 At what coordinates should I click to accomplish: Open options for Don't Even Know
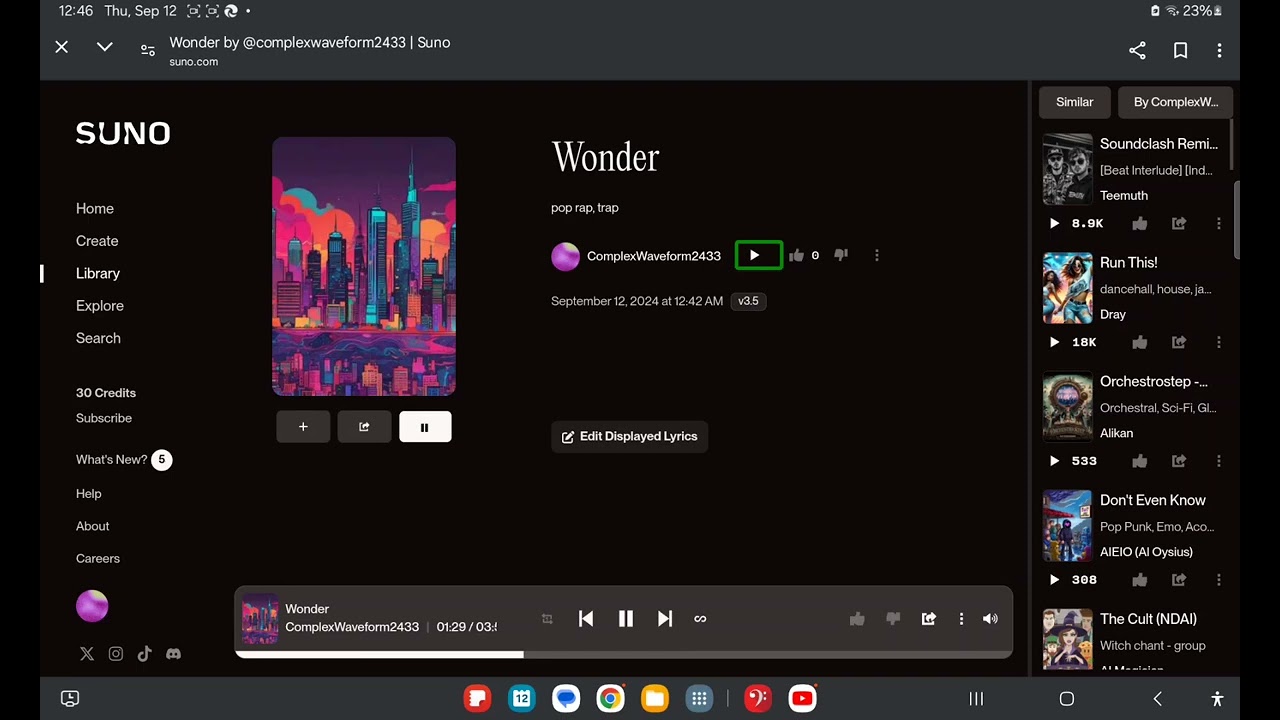coord(1219,580)
